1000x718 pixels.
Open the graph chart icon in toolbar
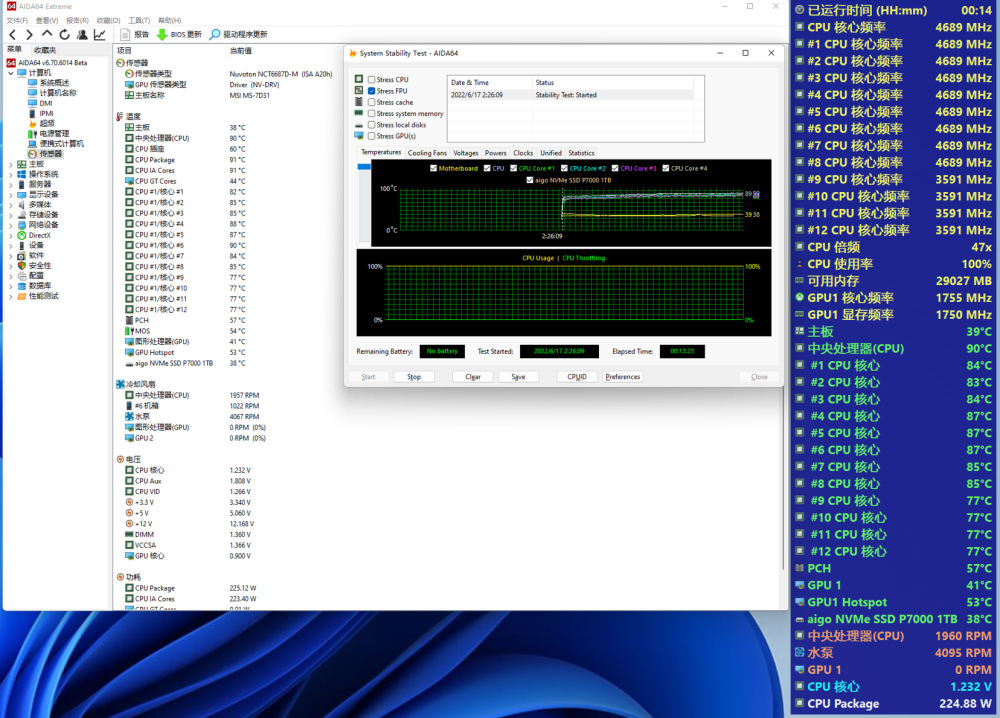click(x=99, y=34)
